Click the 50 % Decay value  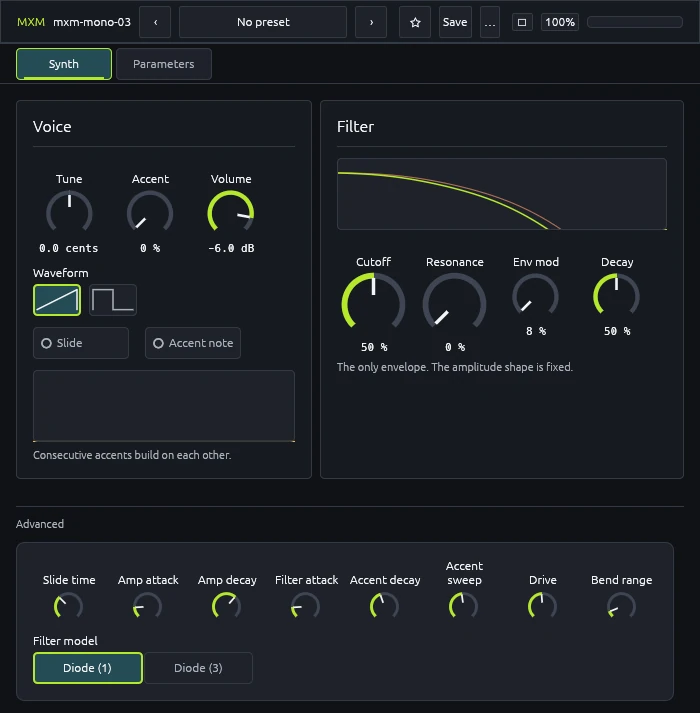tap(617, 331)
